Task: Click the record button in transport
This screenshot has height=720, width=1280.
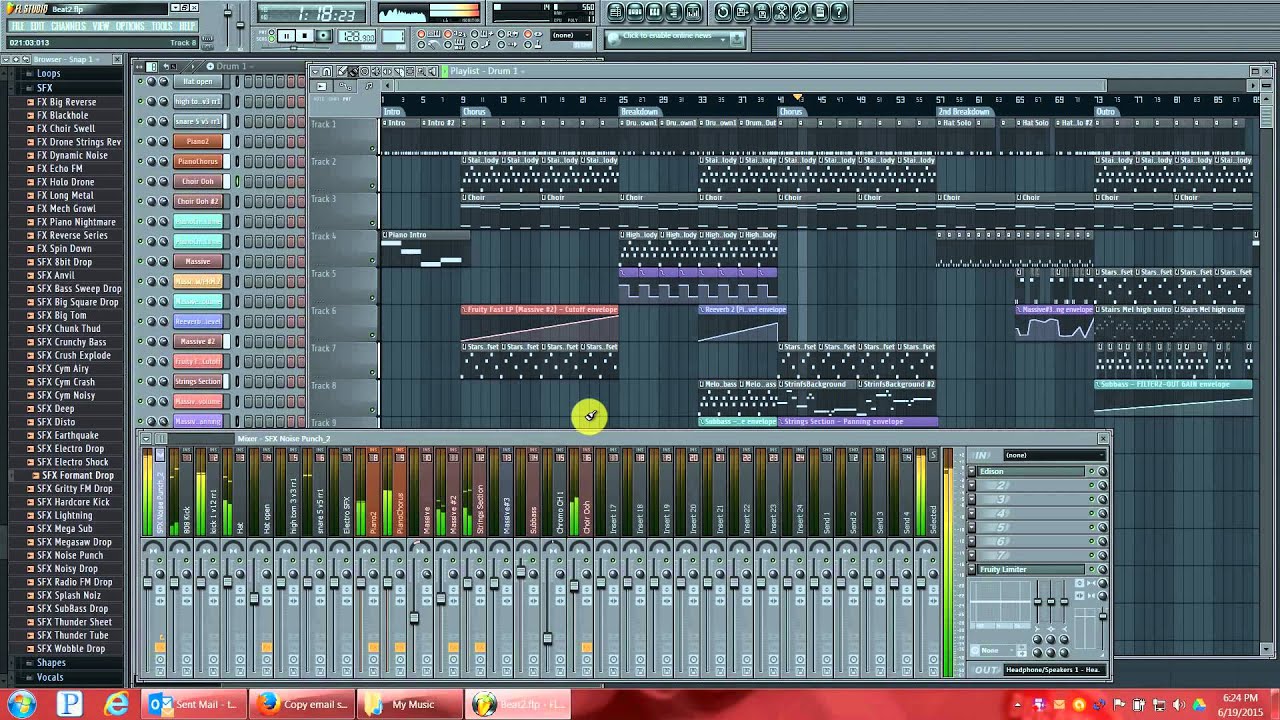Action: (x=324, y=36)
